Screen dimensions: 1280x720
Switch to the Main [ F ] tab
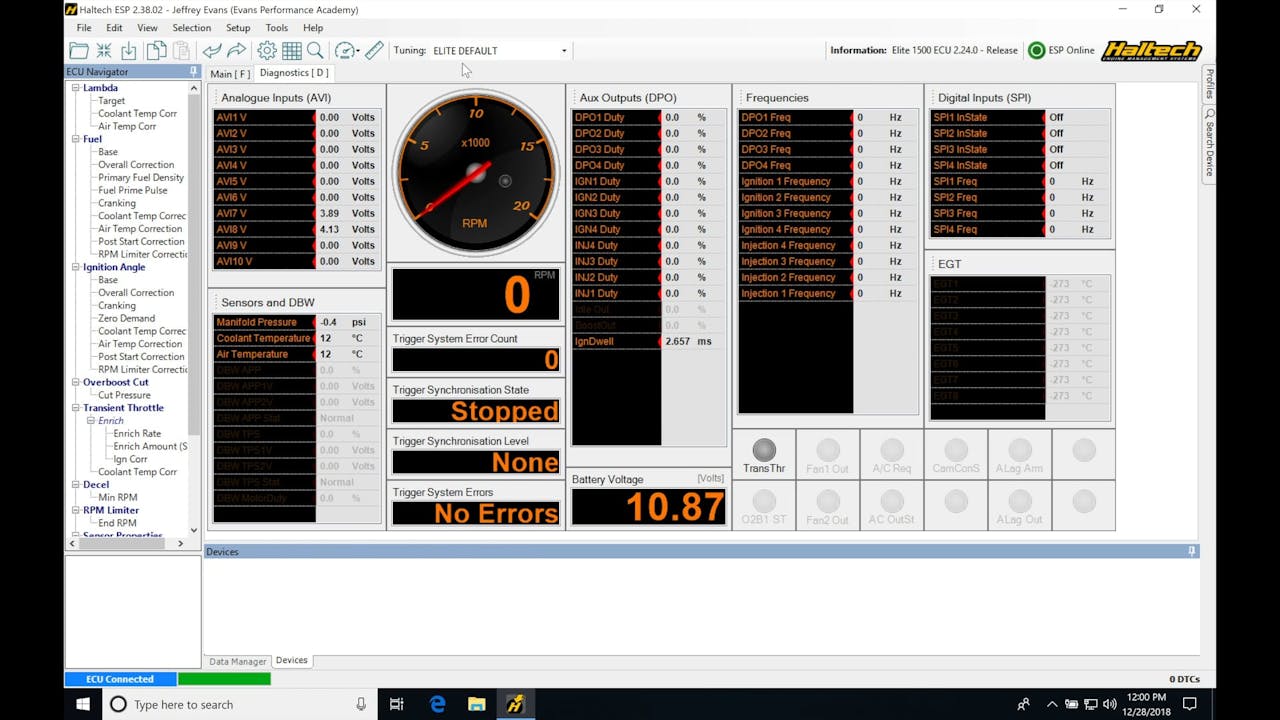(229, 73)
